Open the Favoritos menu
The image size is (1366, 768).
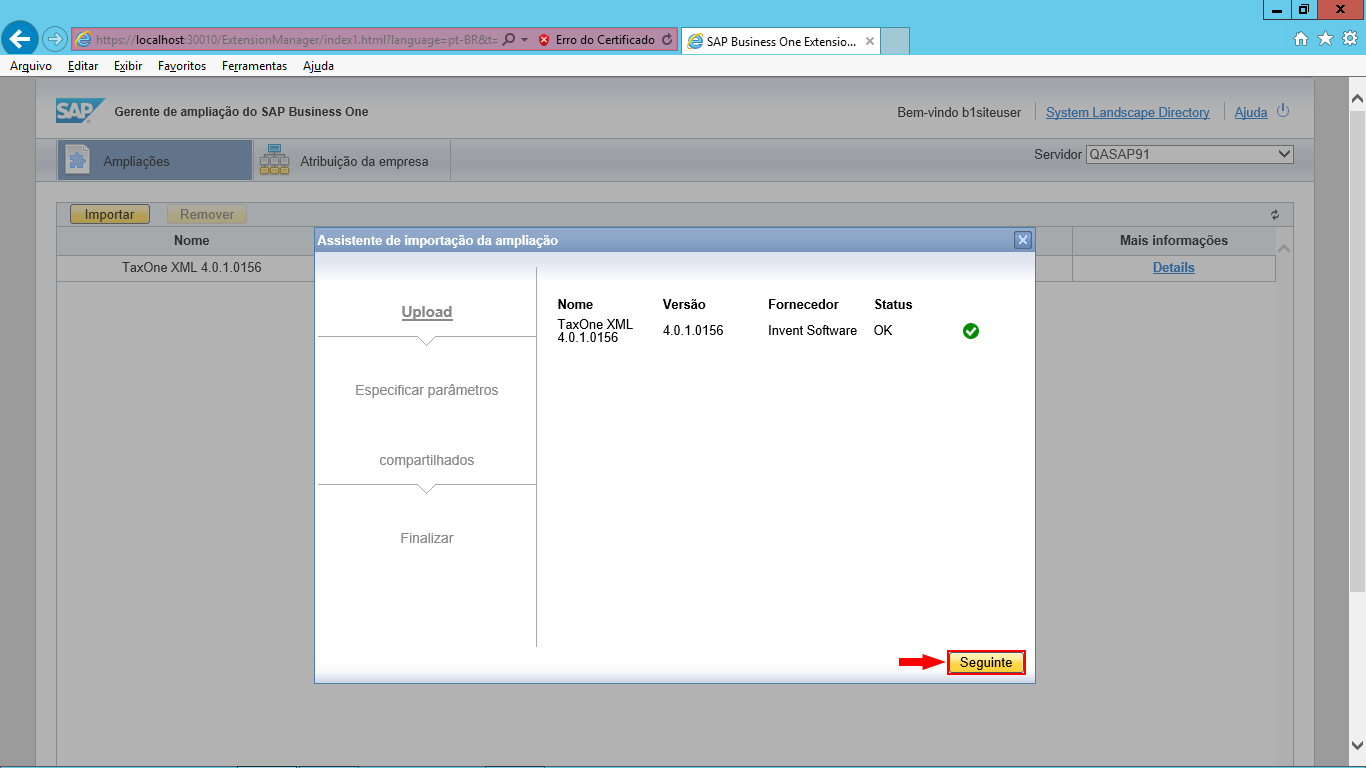click(x=182, y=66)
